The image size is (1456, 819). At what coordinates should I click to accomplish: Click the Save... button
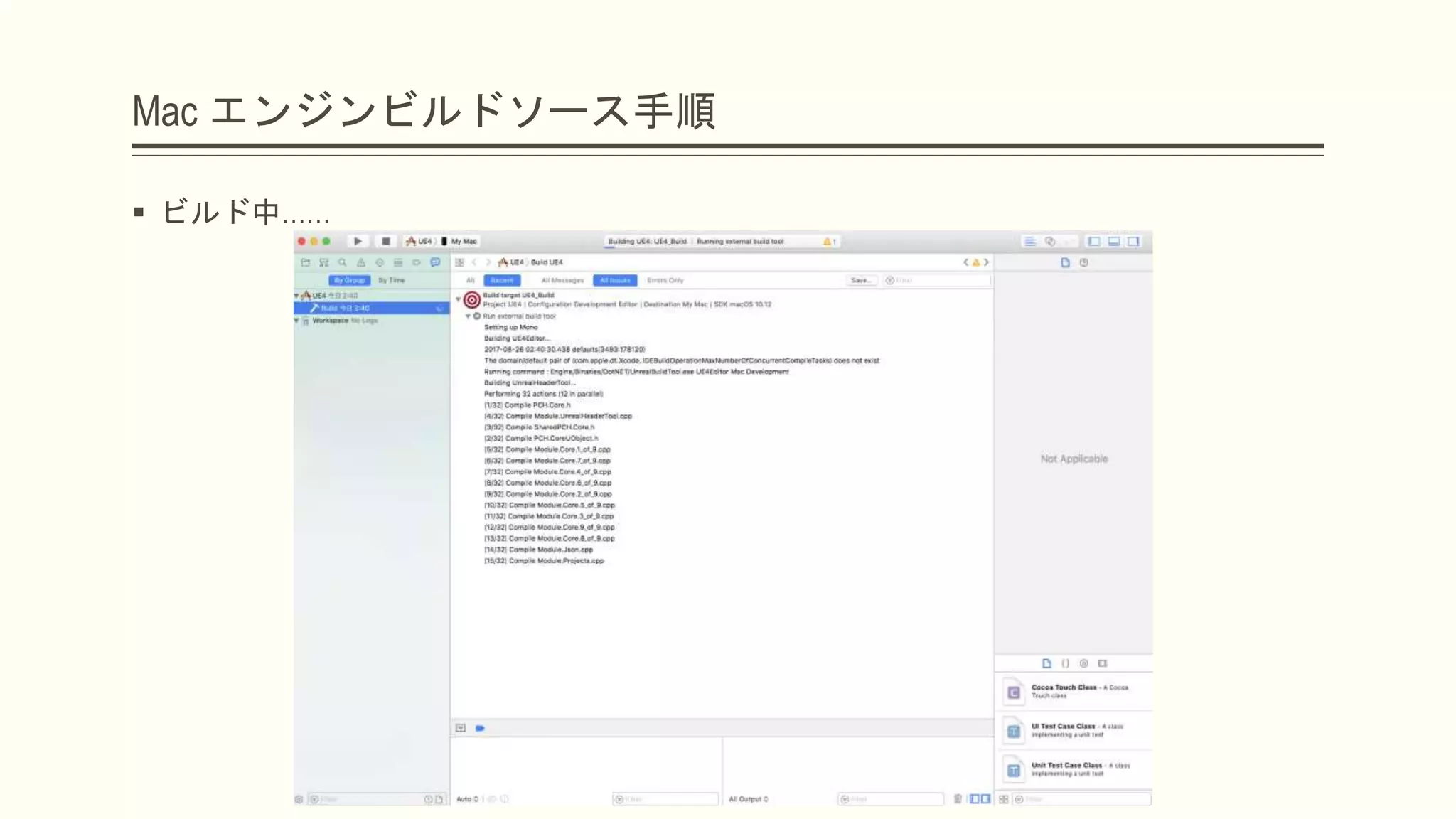coord(861,280)
